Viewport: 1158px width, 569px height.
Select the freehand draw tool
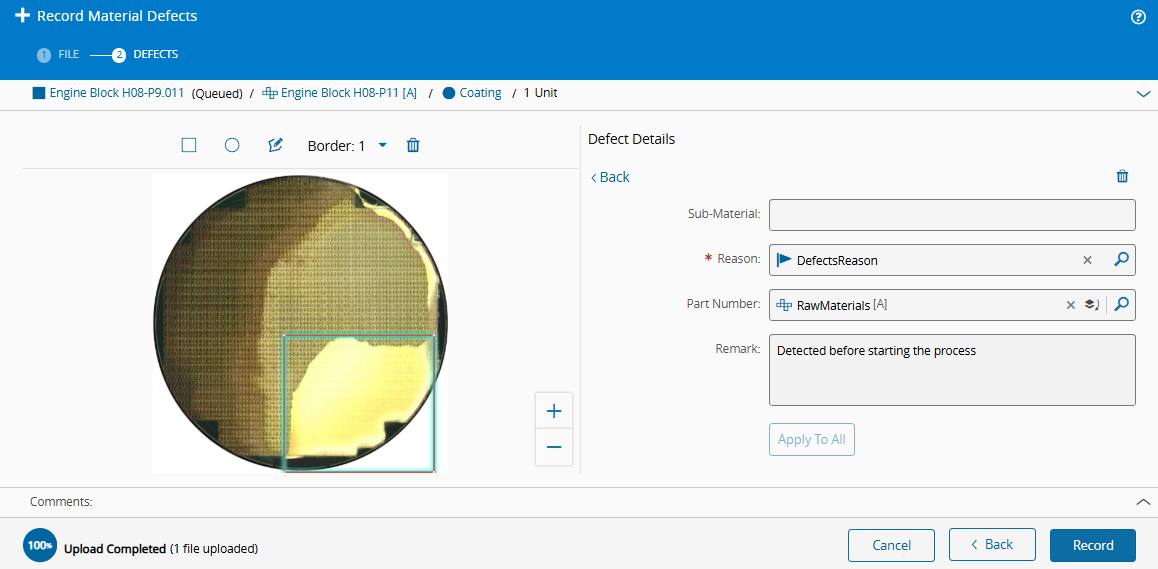[x=275, y=146]
